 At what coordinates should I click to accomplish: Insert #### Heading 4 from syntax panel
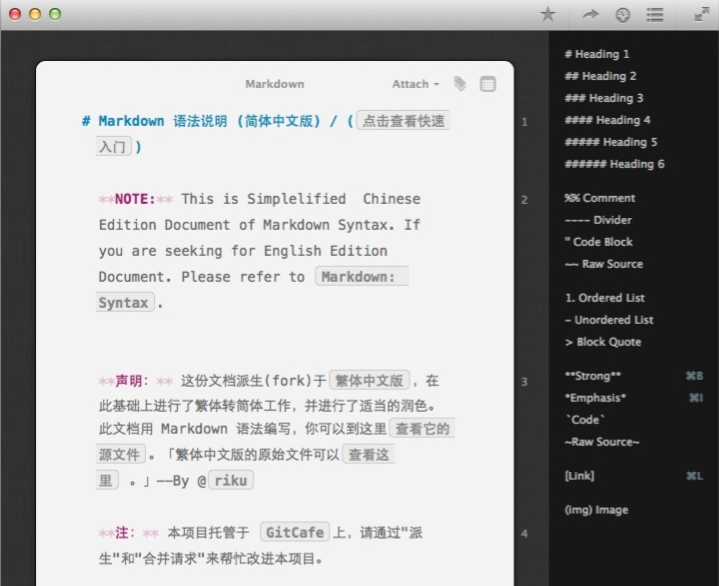pyautogui.click(x=608, y=120)
